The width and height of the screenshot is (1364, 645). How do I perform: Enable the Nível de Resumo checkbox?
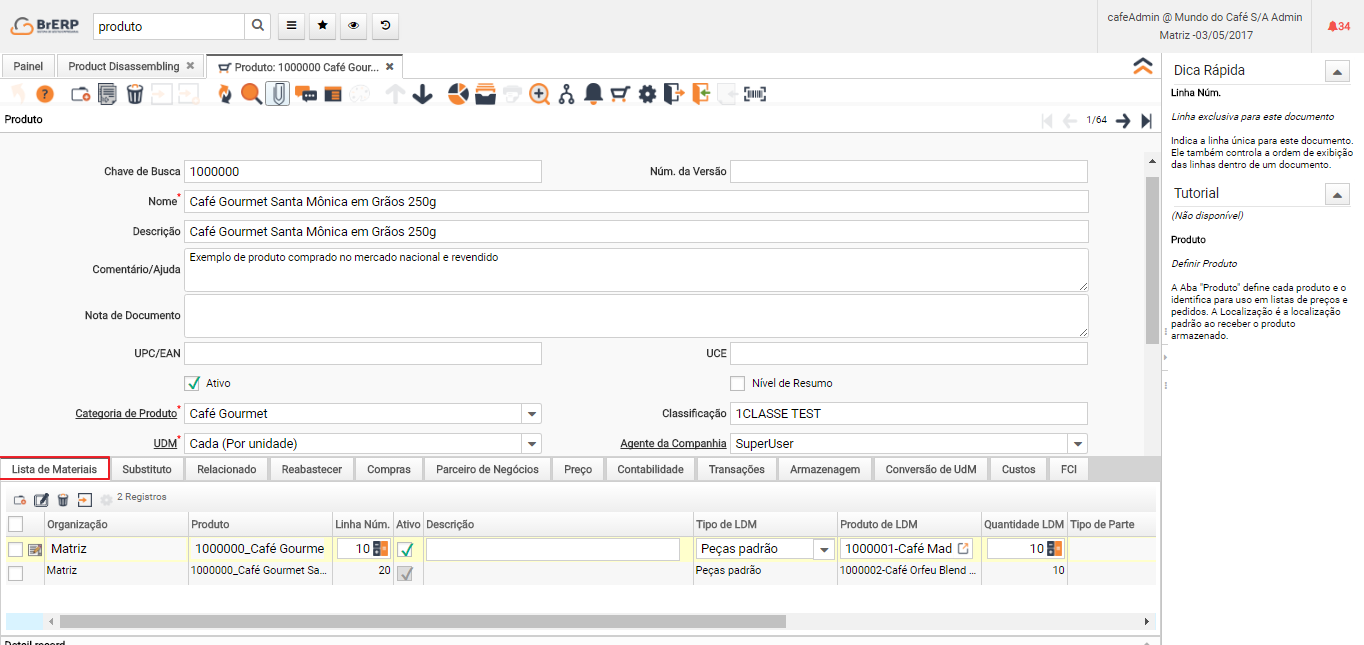(738, 383)
